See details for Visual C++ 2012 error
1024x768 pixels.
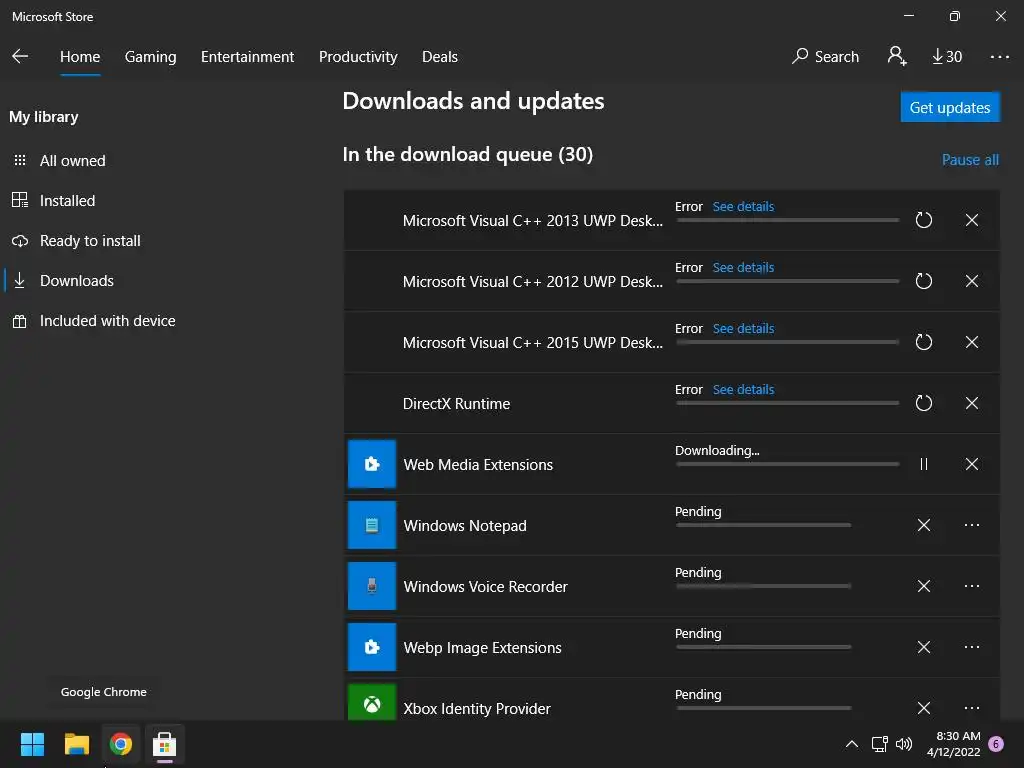(x=743, y=268)
